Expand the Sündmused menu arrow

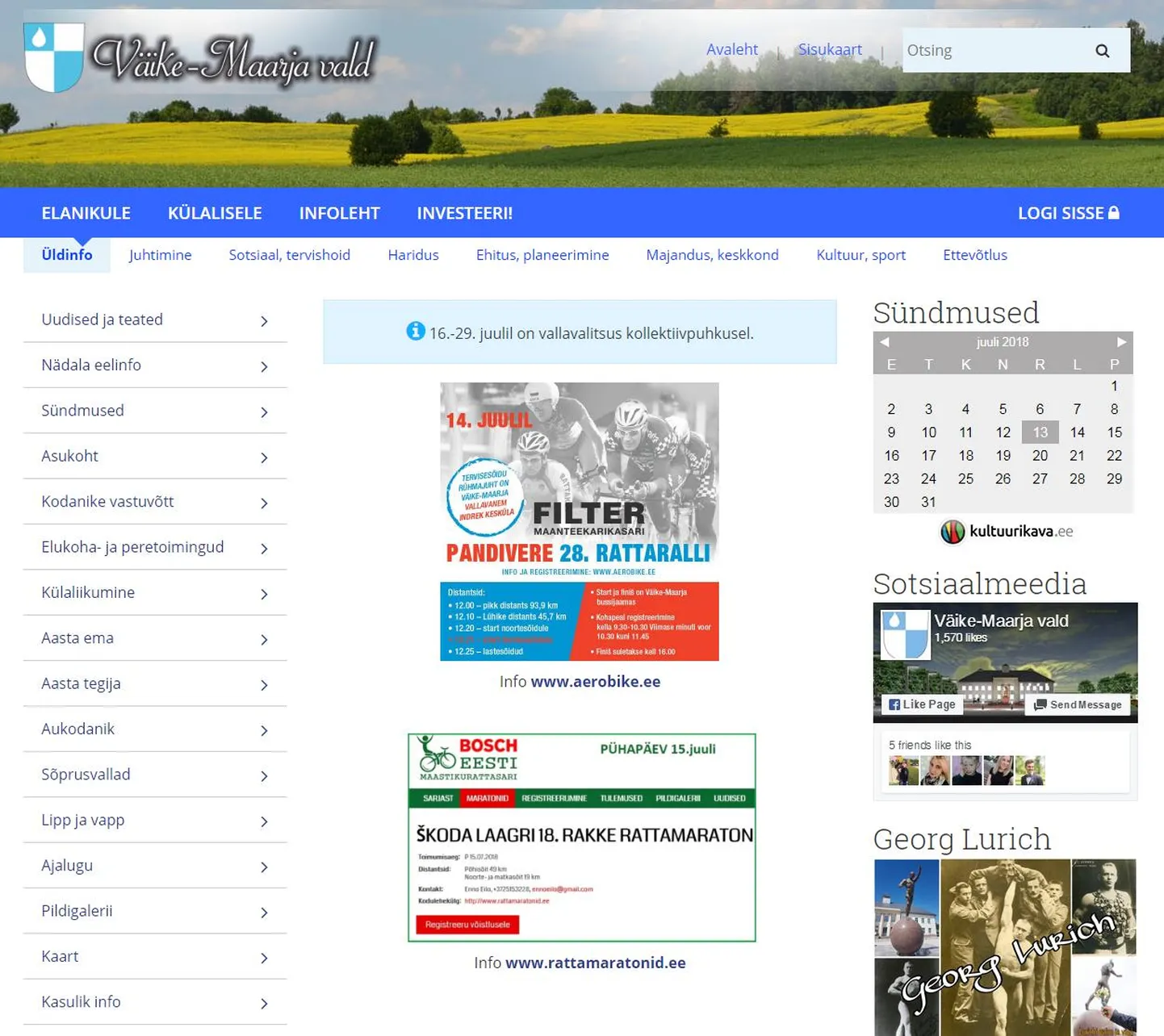pyautogui.click(x=264, y=412)
